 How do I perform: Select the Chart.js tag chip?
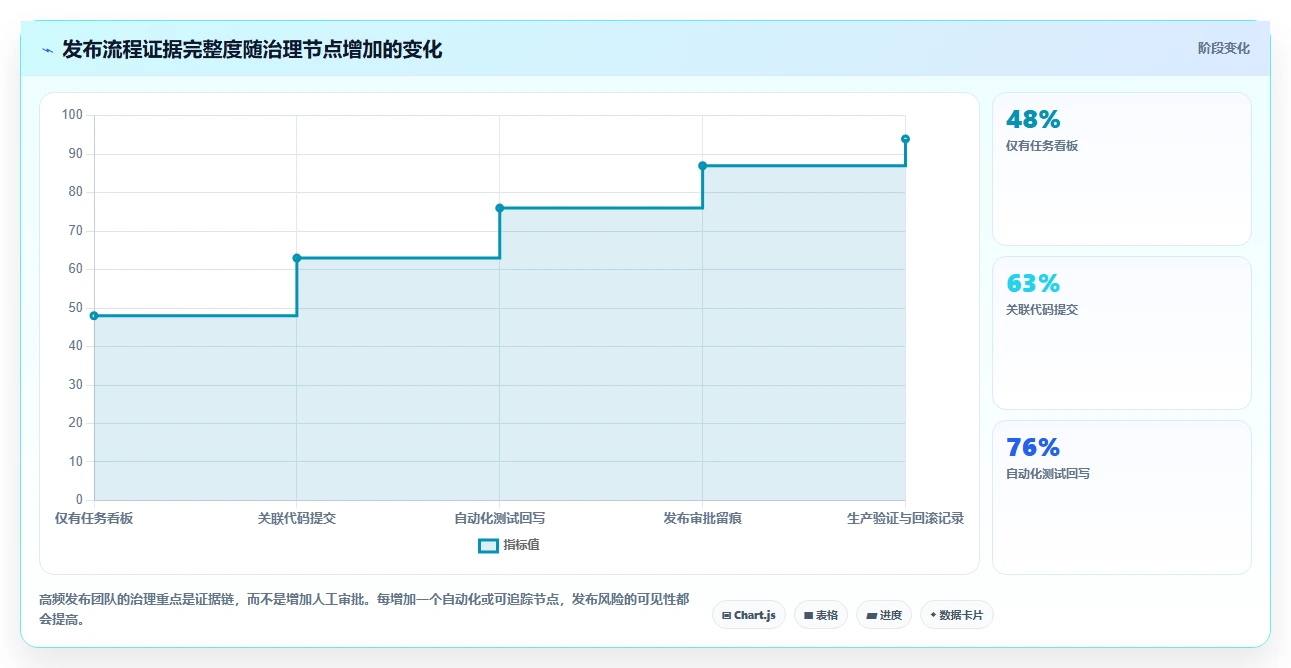749,615
